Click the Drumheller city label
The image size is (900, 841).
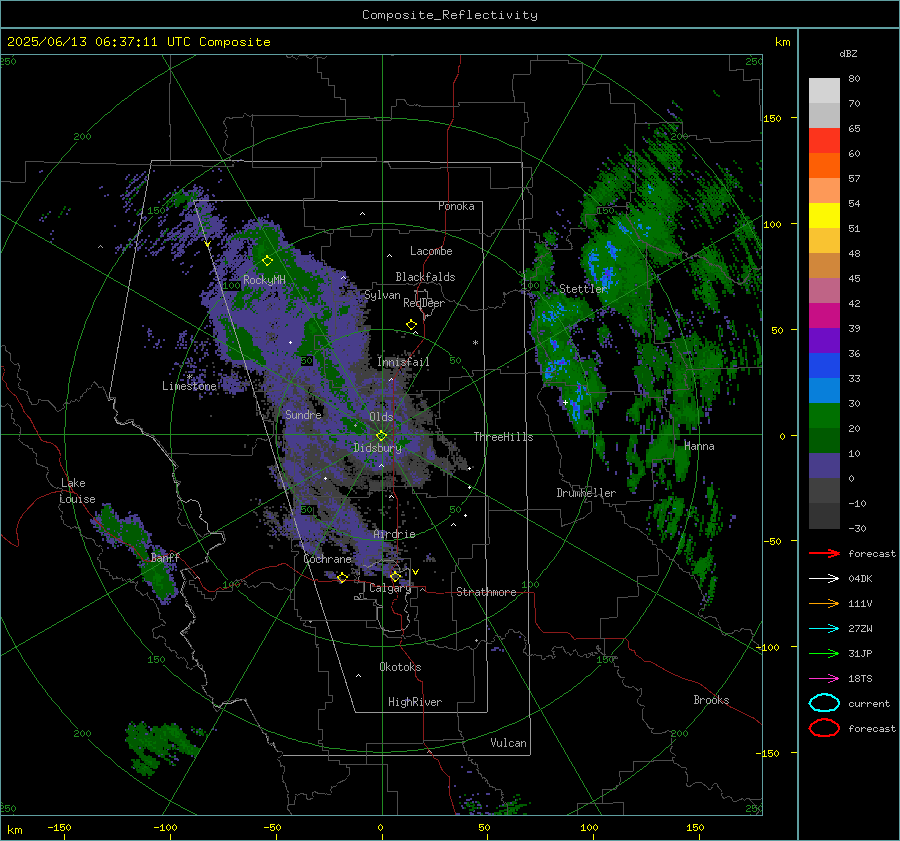pos(586,493)
